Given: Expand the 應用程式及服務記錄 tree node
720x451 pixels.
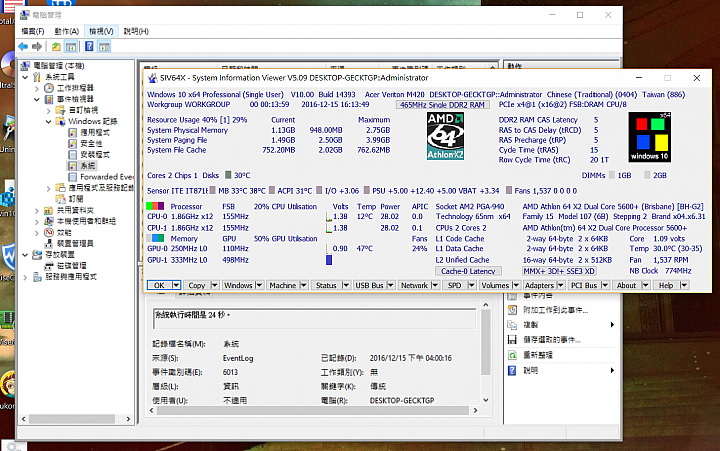Looking at the screenshot, I should pos(48,188).
